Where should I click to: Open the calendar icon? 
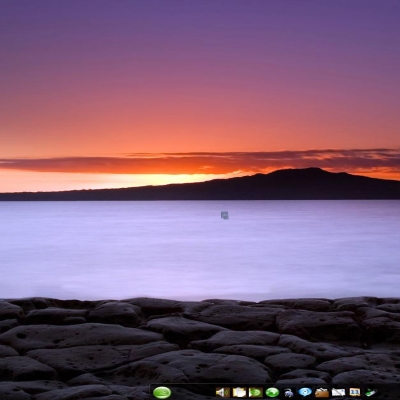pyautogui.click(x=355, y=392)
